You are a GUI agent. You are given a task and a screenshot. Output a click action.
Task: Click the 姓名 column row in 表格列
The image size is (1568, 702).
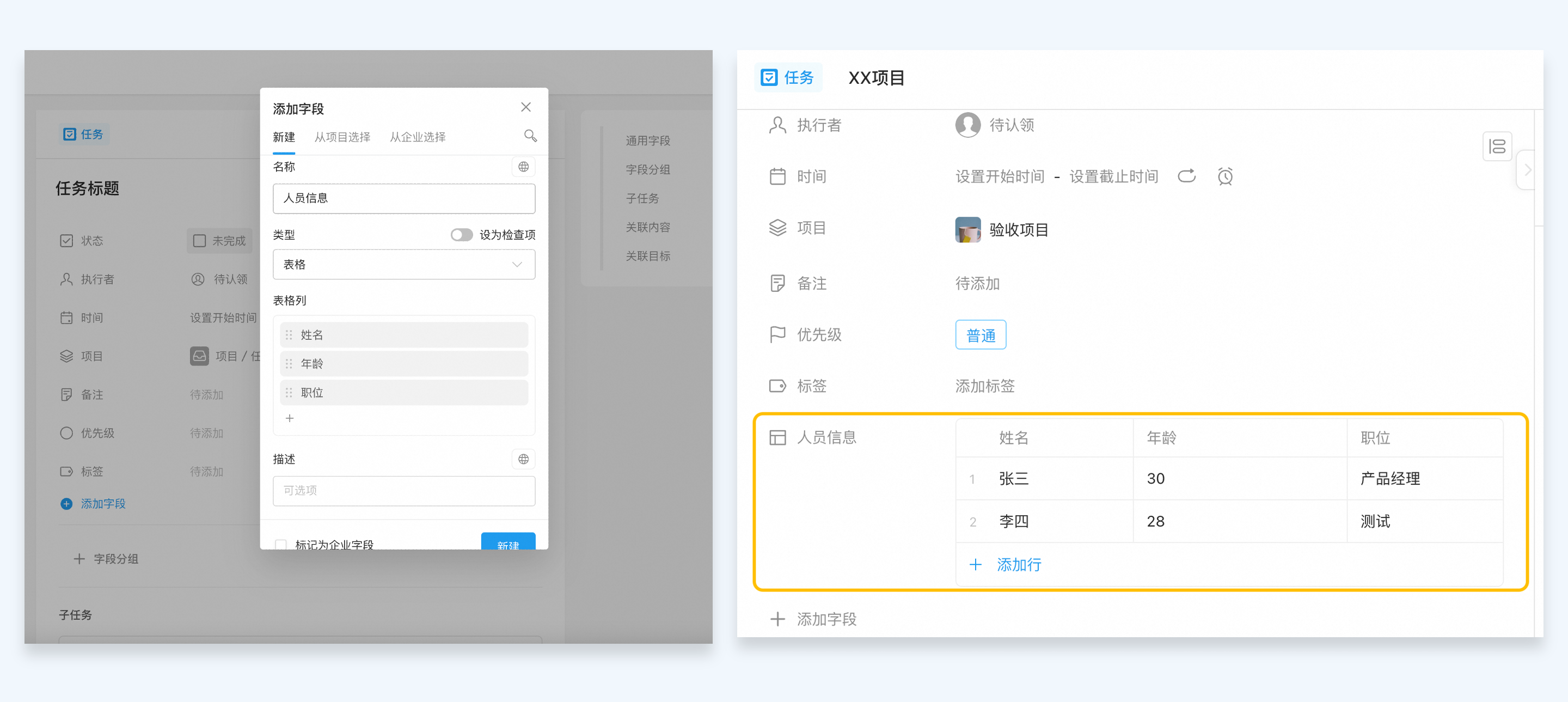click(x=404, y=335)
